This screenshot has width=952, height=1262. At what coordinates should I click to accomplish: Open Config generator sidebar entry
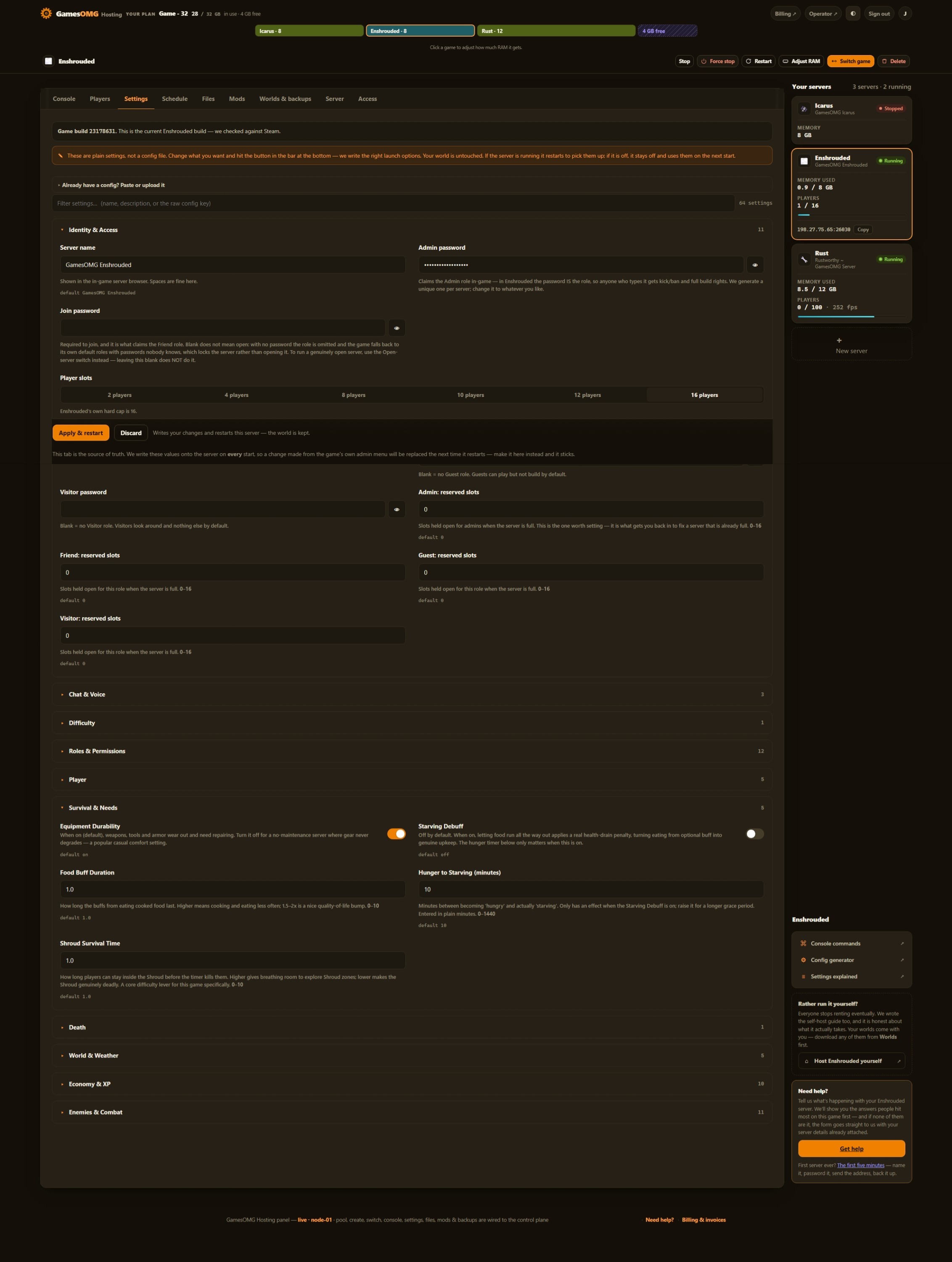click(852, 960)
